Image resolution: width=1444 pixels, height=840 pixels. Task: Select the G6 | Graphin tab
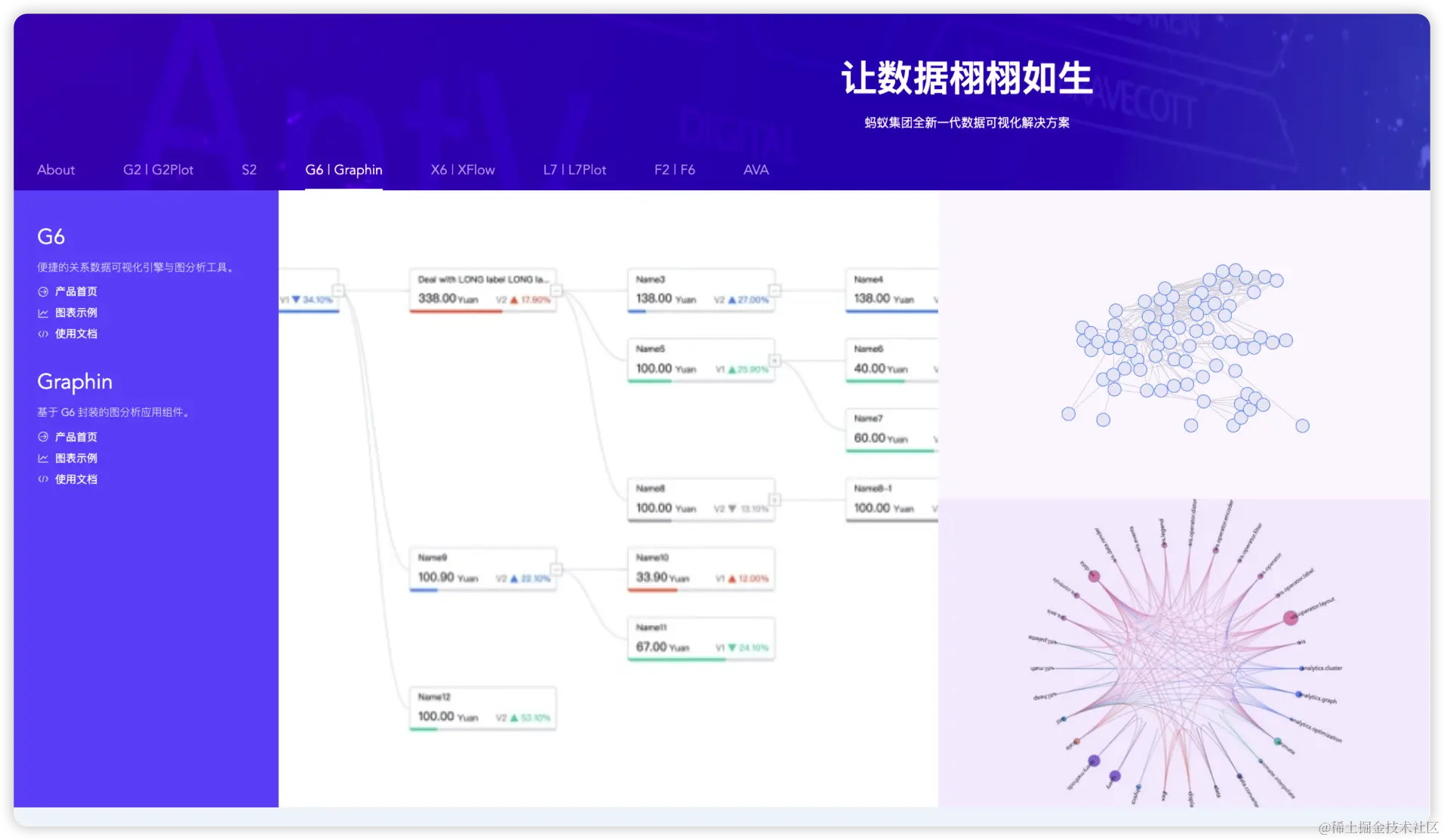[x=343, y=170]
